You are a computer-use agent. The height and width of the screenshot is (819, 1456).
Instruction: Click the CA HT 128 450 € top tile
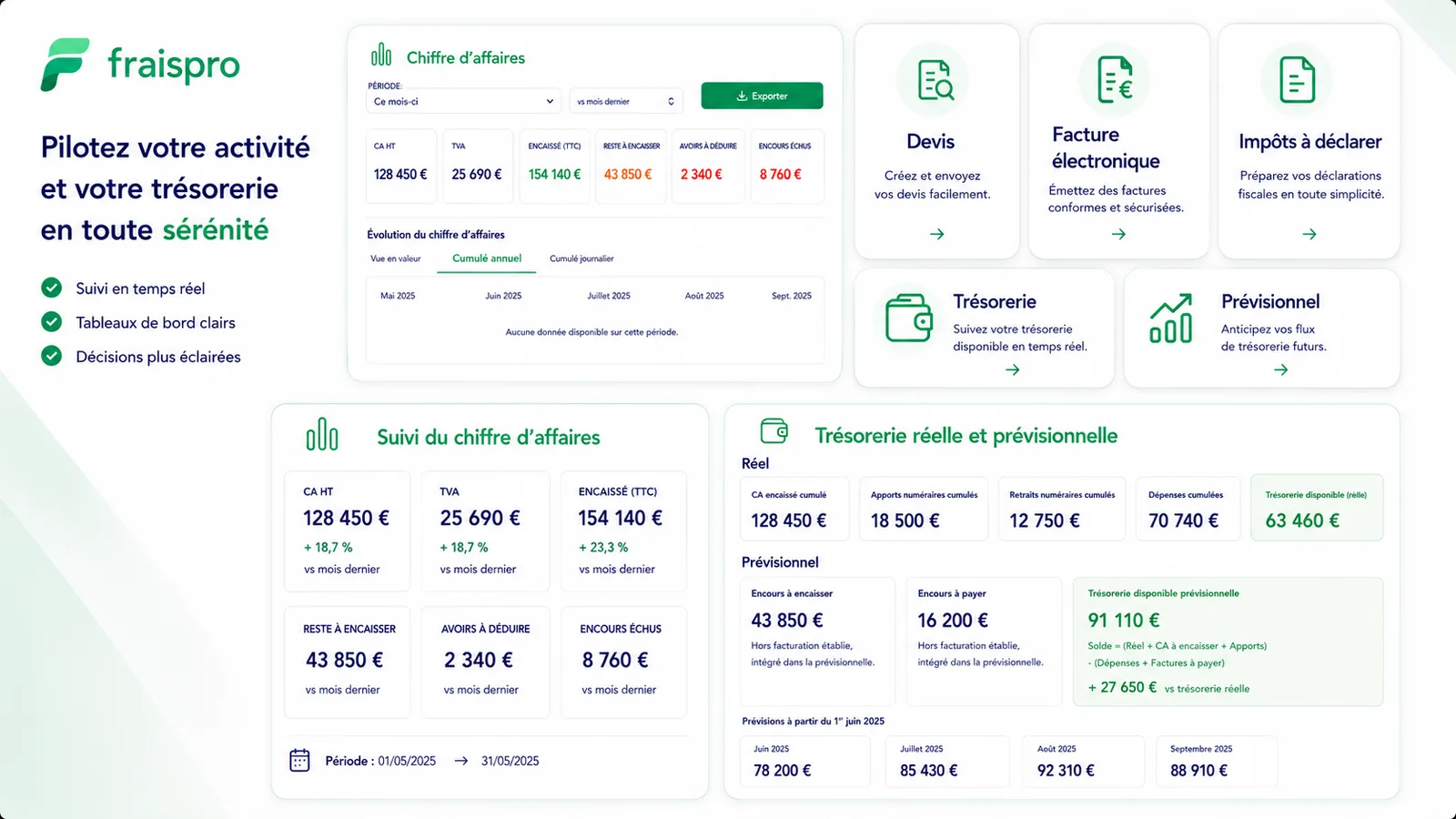coord(400,167)
